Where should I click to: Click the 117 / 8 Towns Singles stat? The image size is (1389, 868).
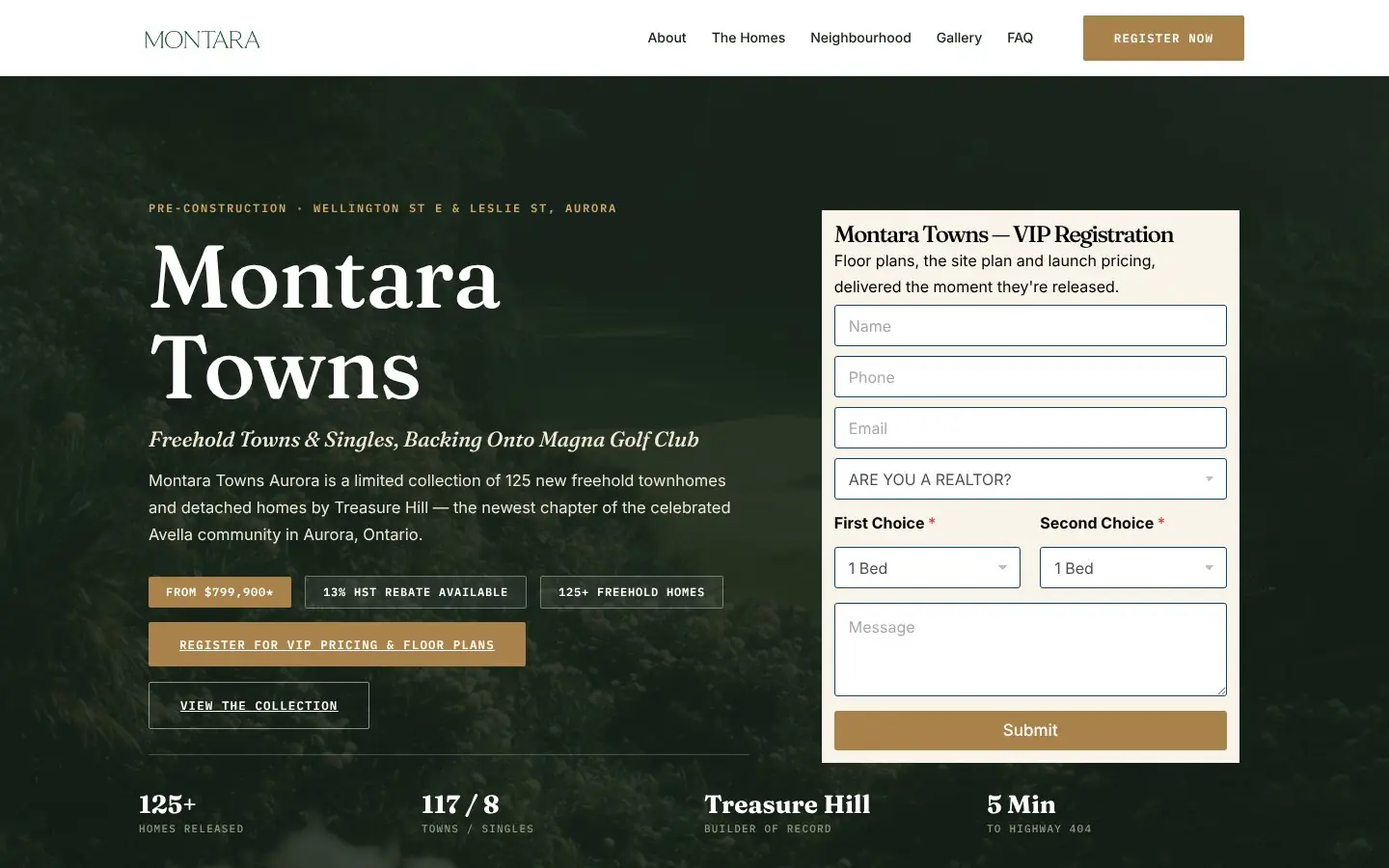(x=477, y=814)
